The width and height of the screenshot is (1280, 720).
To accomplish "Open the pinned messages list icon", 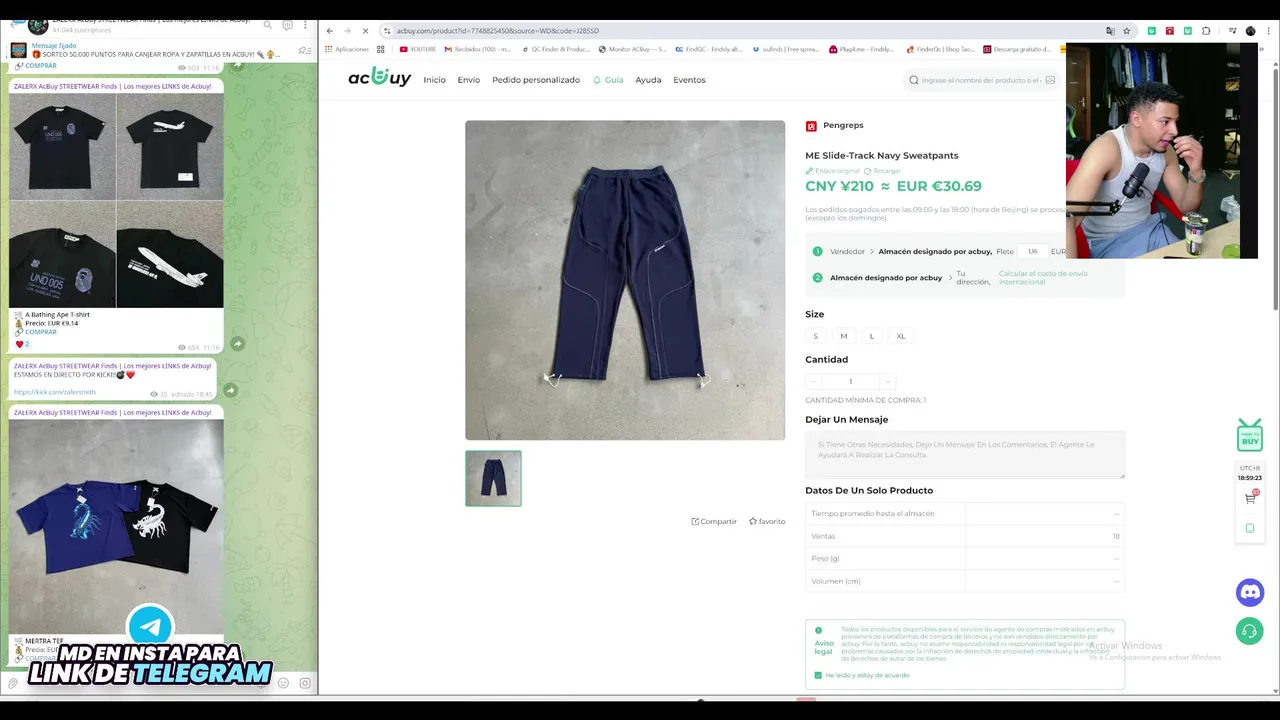I will [x=305, y=51].
